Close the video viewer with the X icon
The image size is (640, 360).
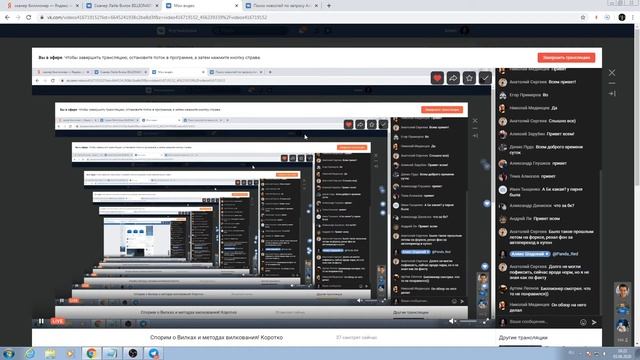tap(612, 73)
